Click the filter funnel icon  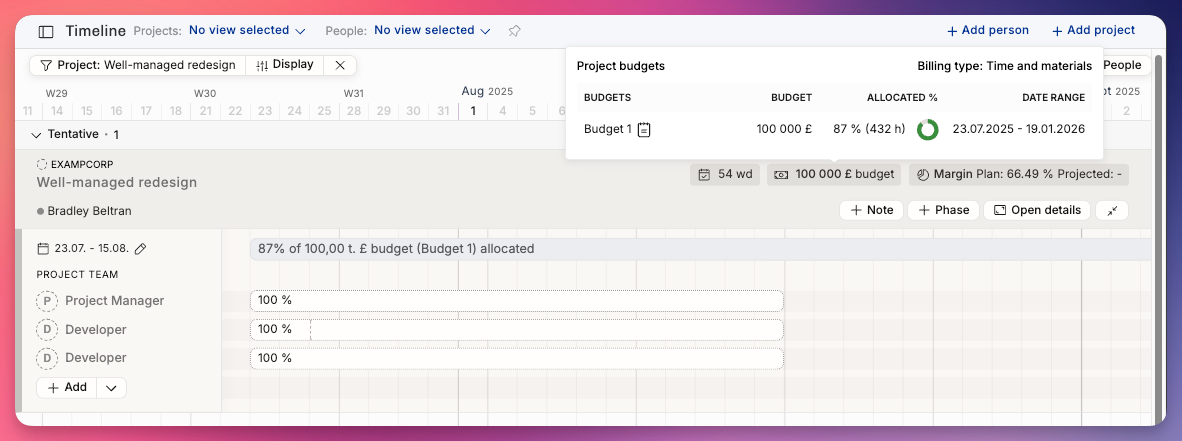[46, 66]
